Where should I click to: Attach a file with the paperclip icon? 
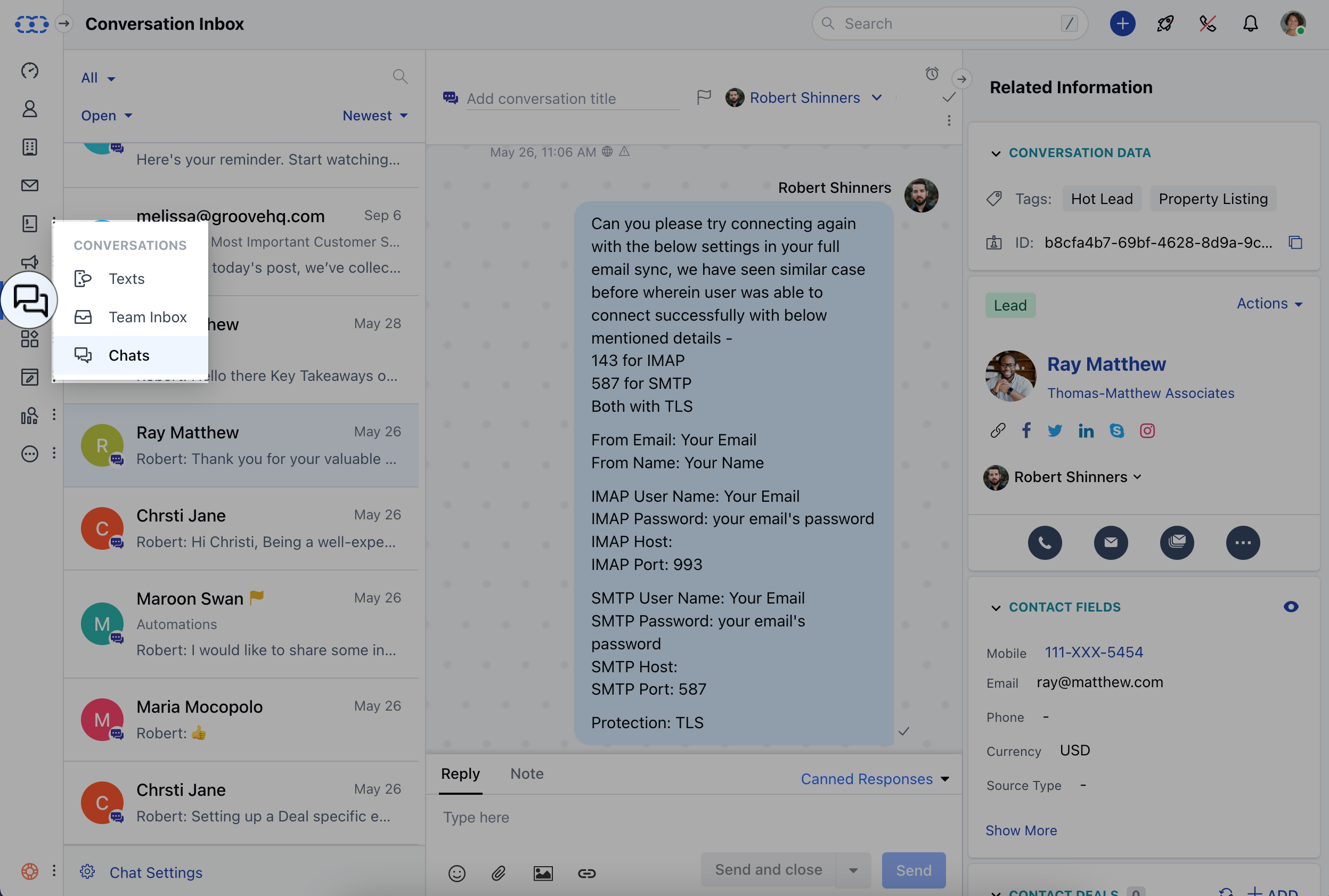point(498,873)
